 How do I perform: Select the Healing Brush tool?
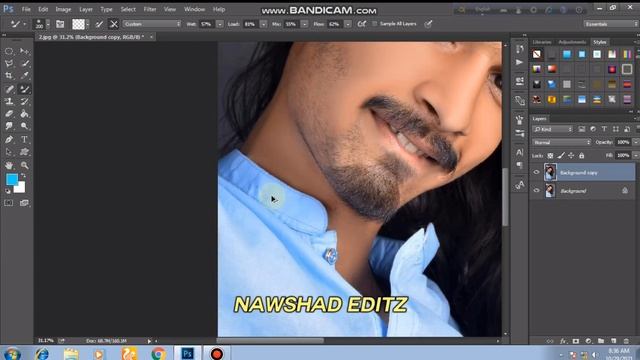coord(9,89)
